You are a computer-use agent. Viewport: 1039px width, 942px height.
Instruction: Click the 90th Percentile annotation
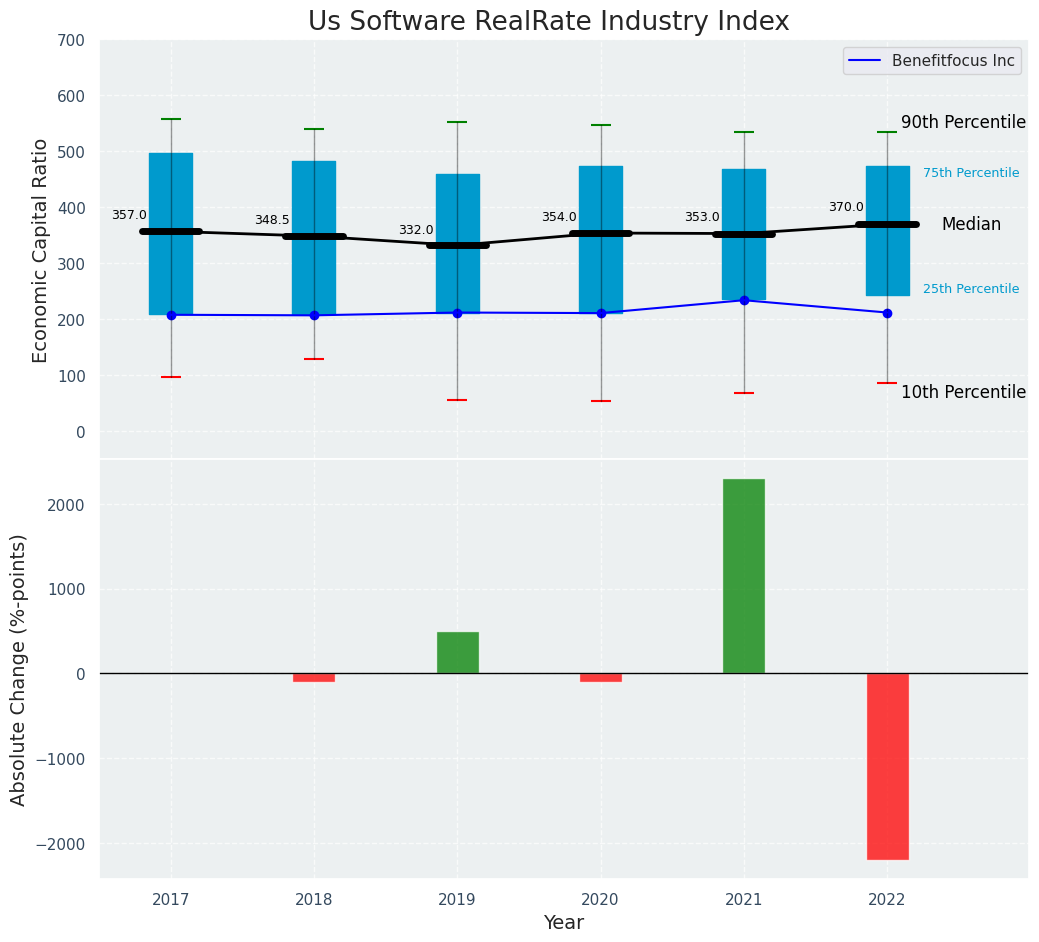click(x=963, y=123)
